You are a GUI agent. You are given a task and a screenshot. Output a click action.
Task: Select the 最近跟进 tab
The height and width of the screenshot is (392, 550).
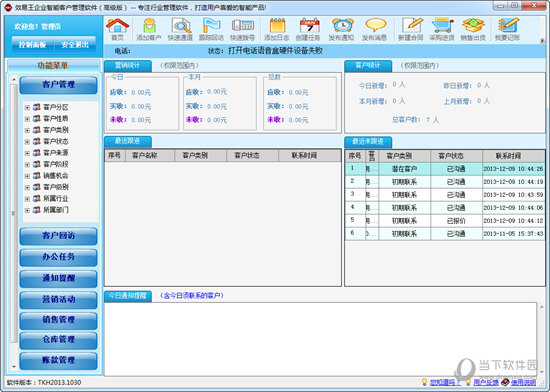(128, 141)
